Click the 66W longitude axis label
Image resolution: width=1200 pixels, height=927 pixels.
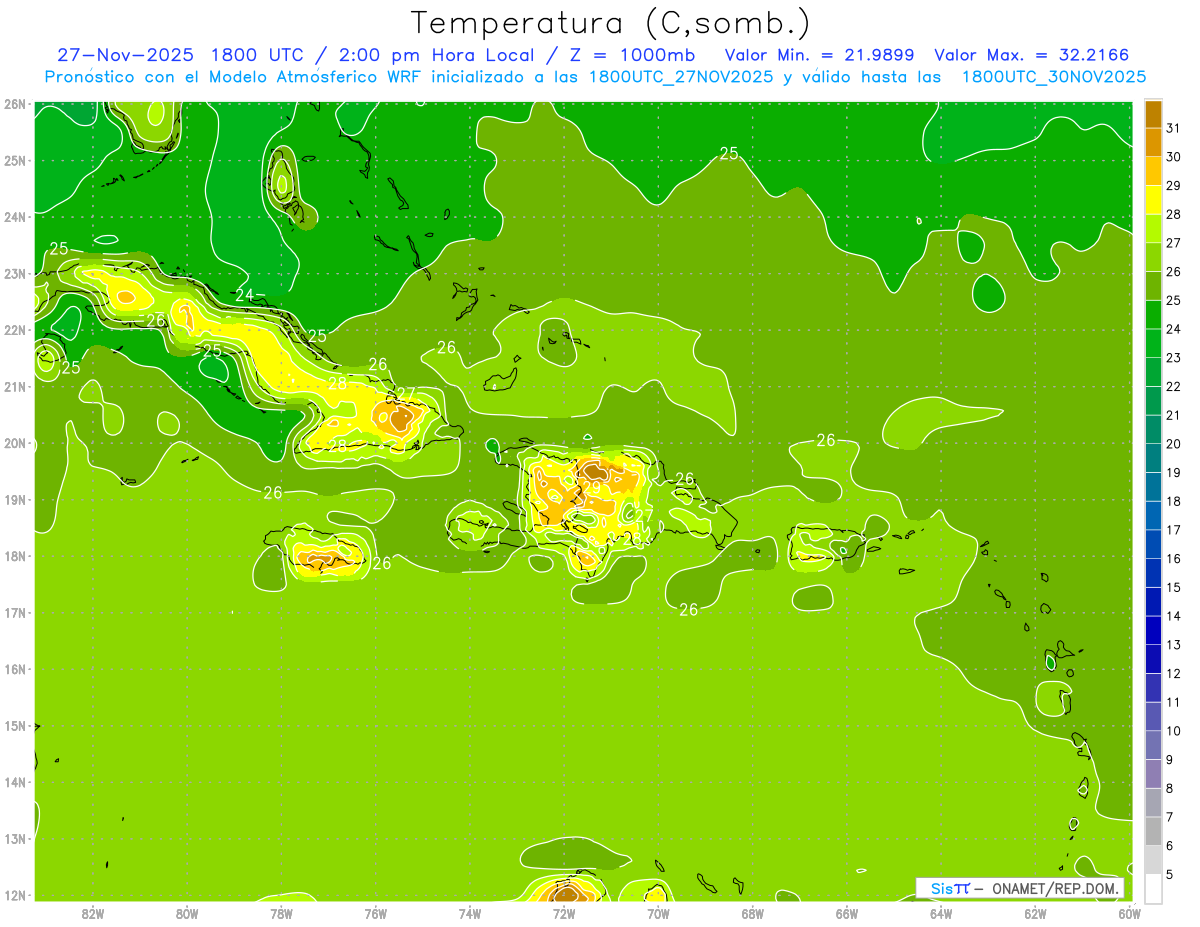pos(847,913)
